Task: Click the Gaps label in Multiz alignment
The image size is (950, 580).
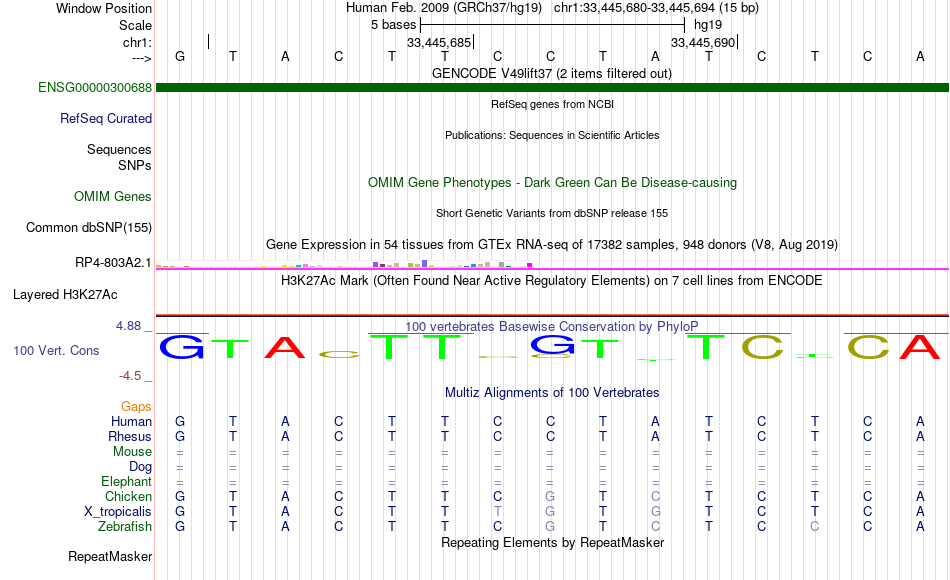Action: 136,406
